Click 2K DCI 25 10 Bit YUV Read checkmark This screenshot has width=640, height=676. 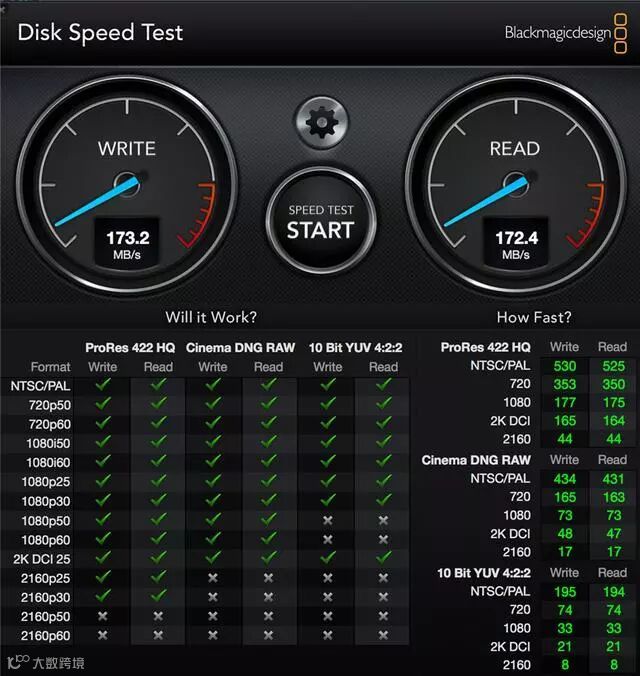(383, 557)
